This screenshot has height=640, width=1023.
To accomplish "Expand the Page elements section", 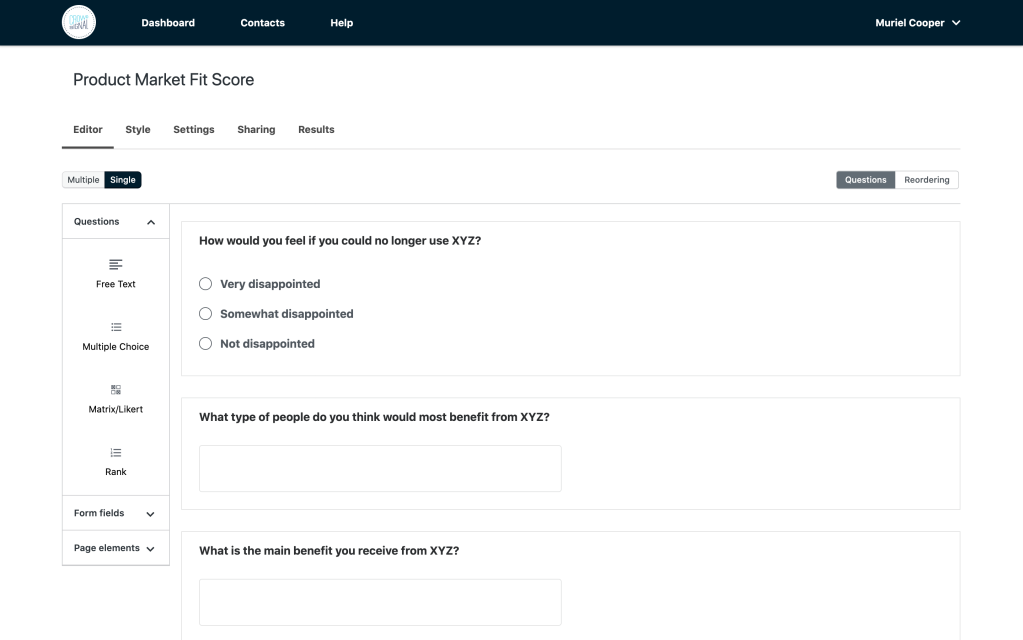I will click(x=151, y=549).
